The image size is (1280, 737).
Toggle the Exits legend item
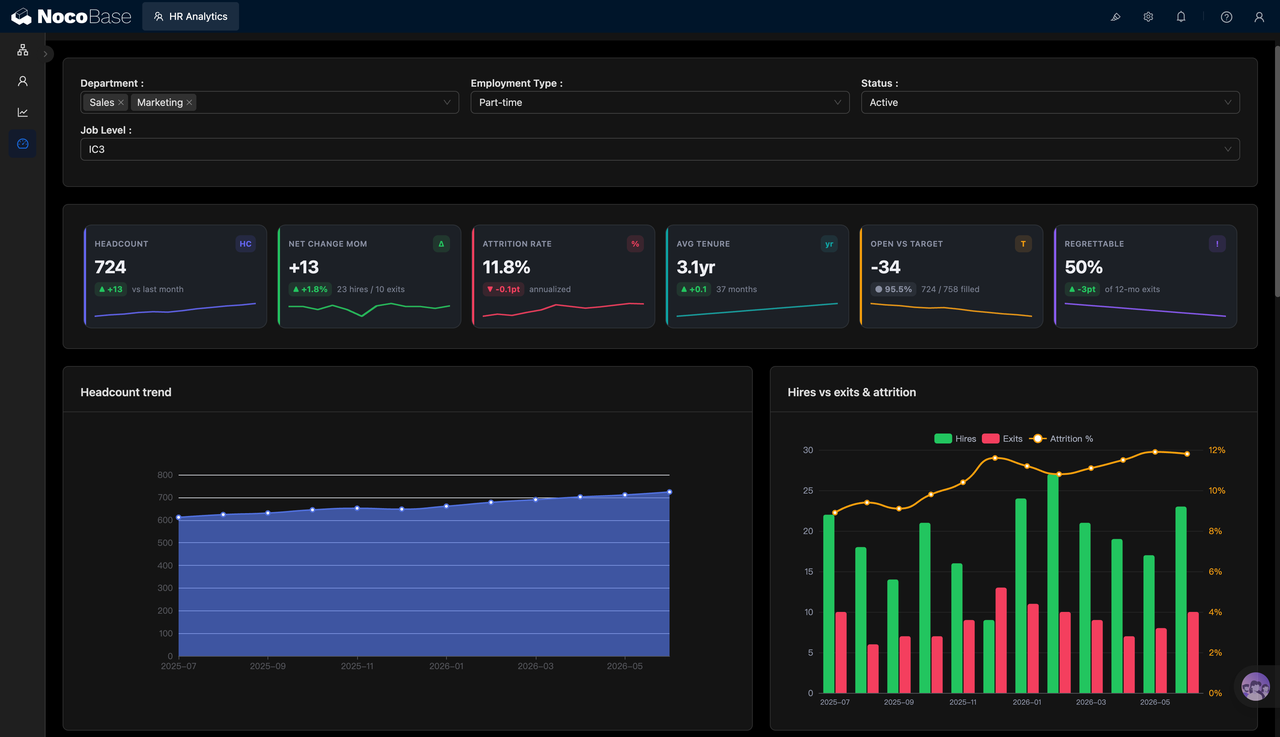(1002, 439)
